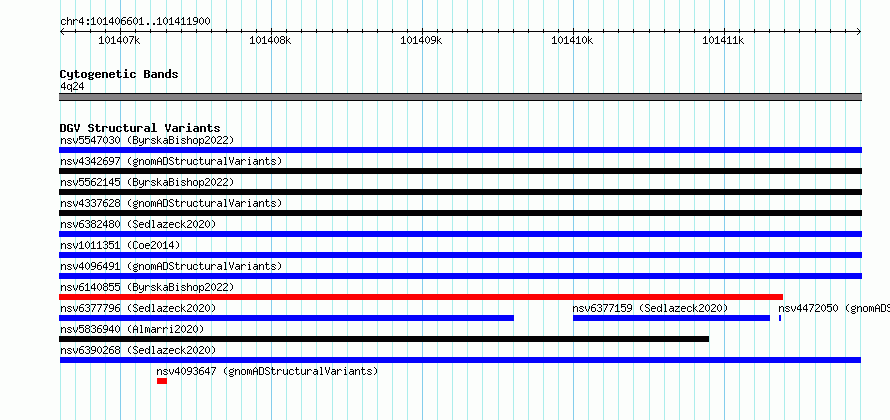This screenshot has height=420, width=890.
Task: Click the 101410k ruler position
Action: [x=572, y=40]
